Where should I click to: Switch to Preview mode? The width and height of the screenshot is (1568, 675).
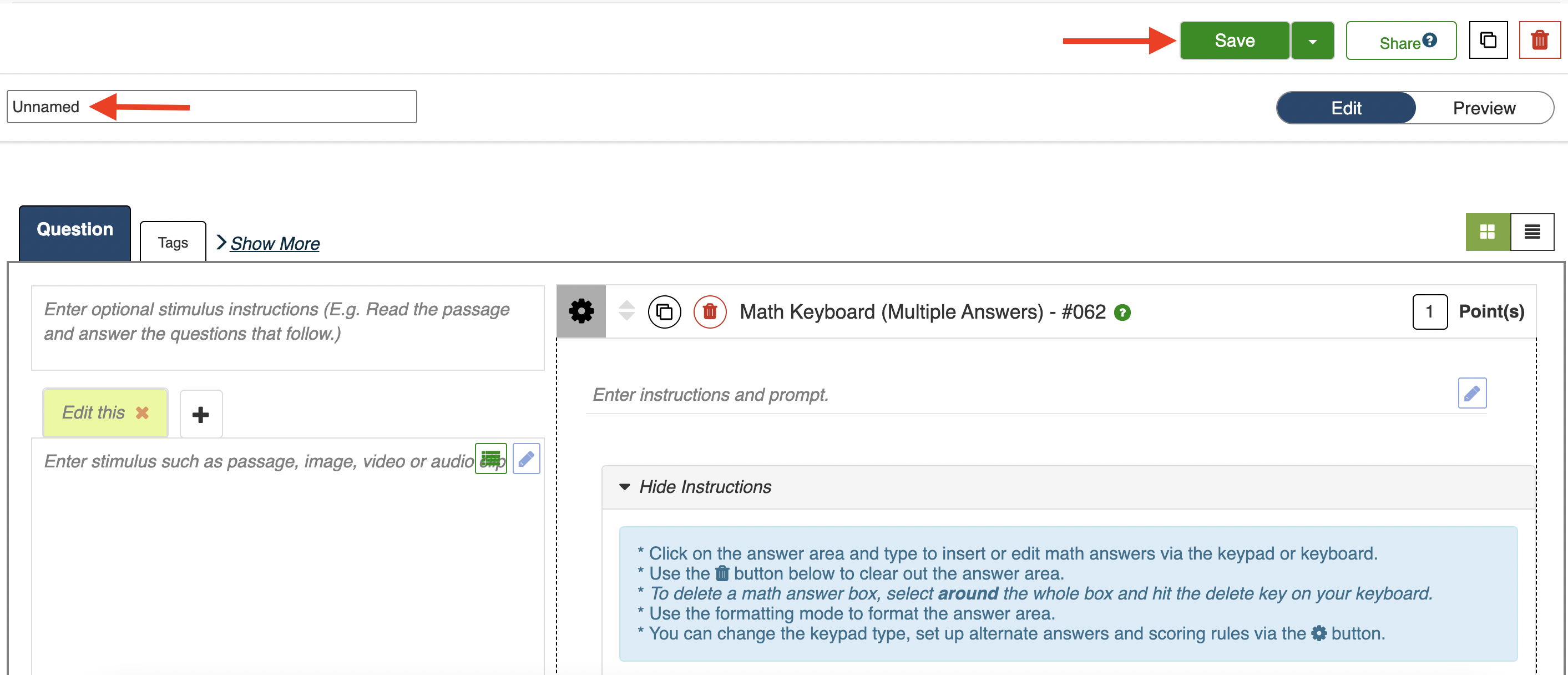(1484, 108)
